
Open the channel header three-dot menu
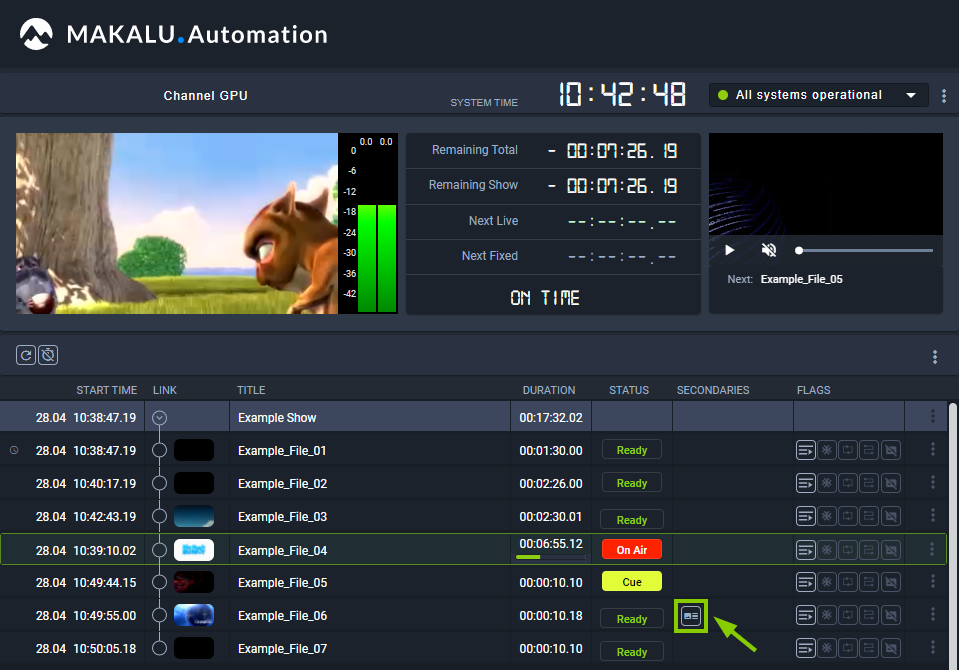pos(944,95)
